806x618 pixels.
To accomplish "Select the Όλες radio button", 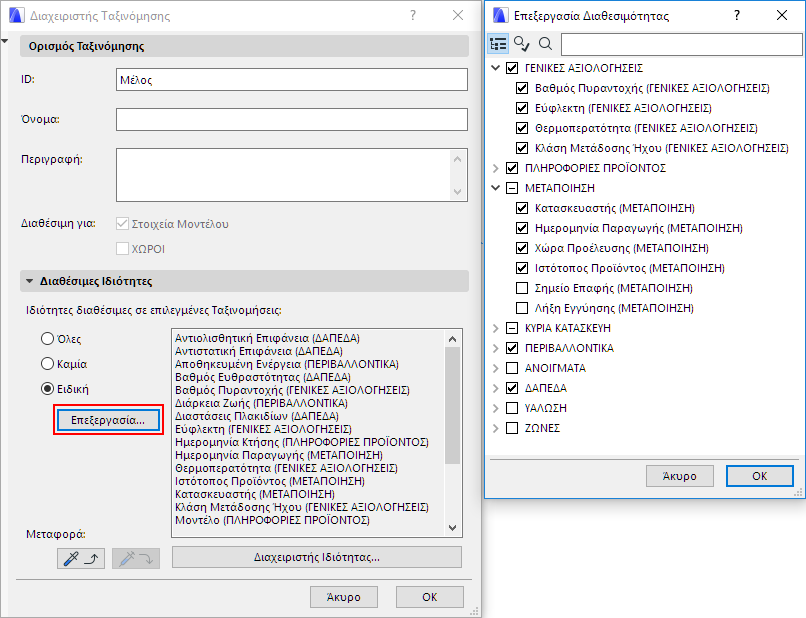I will click(x=47, y=339).
